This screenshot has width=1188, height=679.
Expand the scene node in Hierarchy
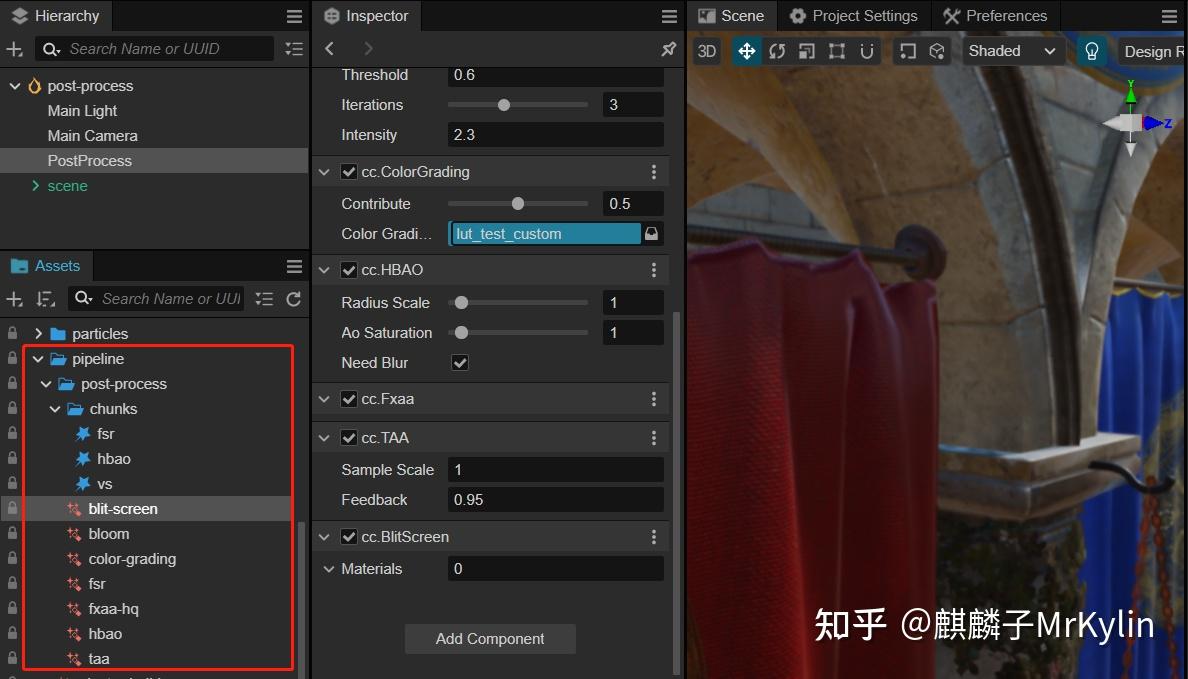click(x=33, y=185)
